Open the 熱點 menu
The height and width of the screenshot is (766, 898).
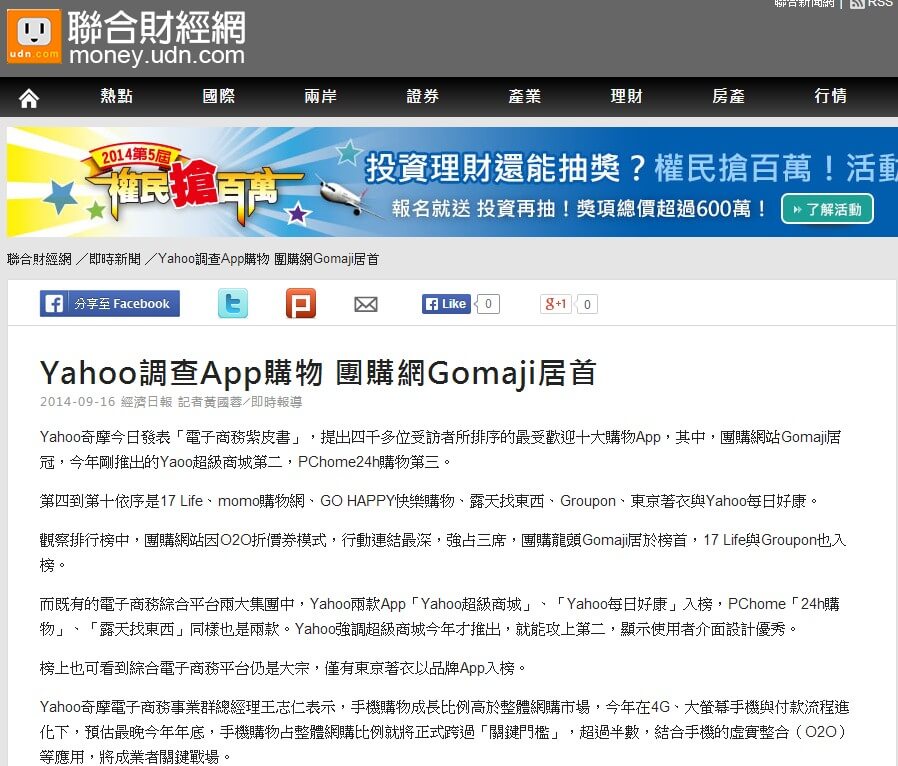point(117,96)
